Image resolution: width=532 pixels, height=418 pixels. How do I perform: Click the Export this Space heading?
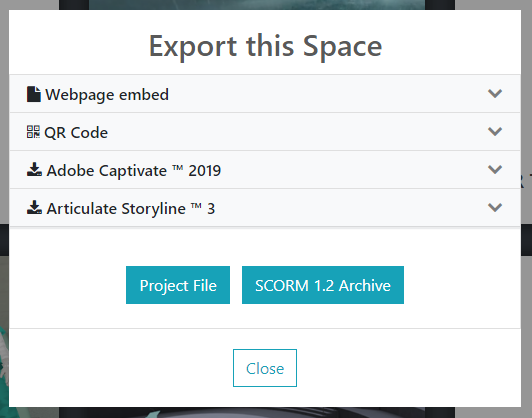click(265, 47)
